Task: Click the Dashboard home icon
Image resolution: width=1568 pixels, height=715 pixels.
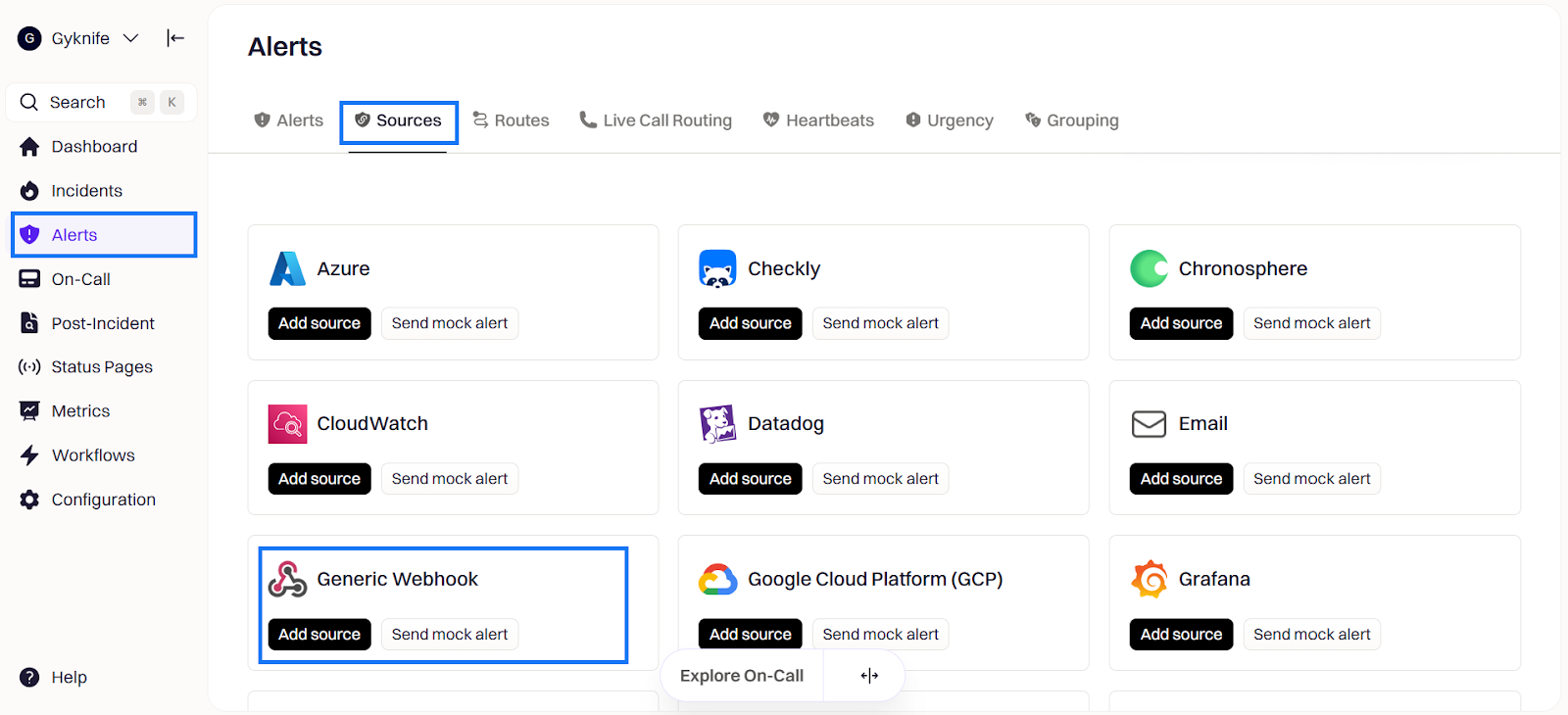Action: point(29,147)
